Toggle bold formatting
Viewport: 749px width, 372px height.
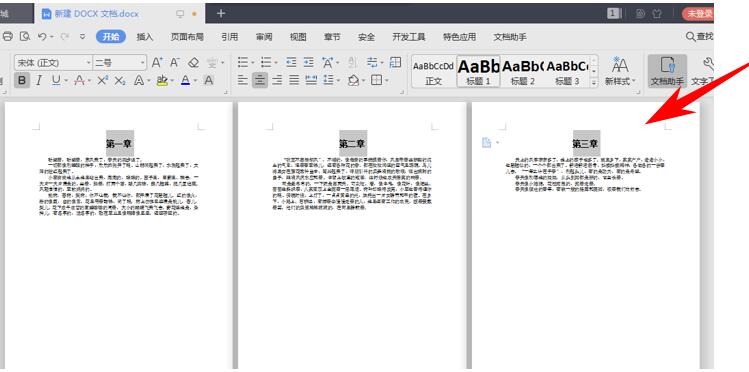click(x=21, y=80)
